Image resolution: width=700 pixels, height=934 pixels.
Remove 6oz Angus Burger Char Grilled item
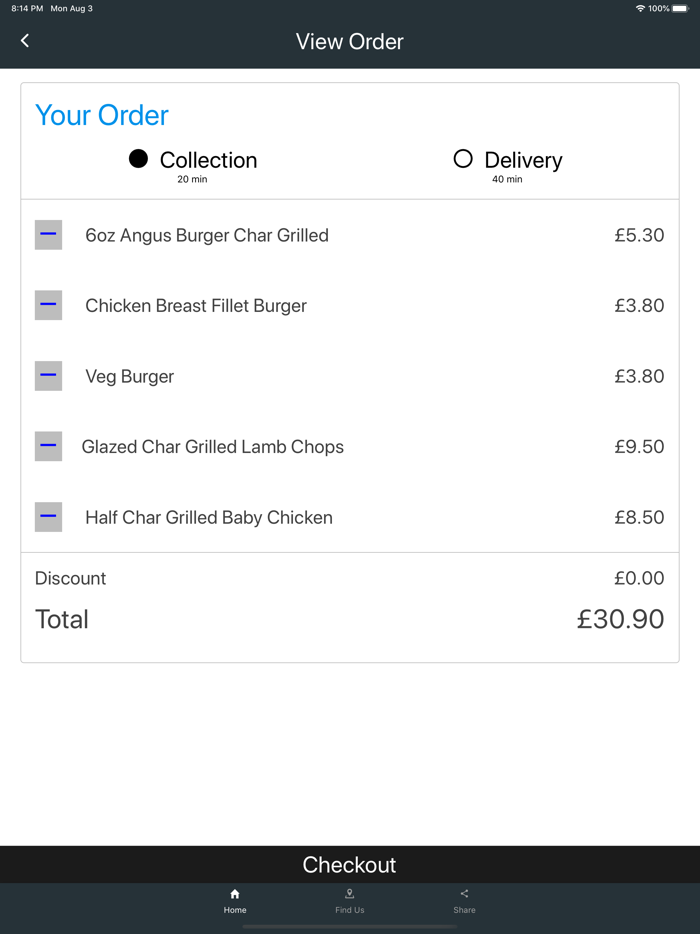point(48,235)
